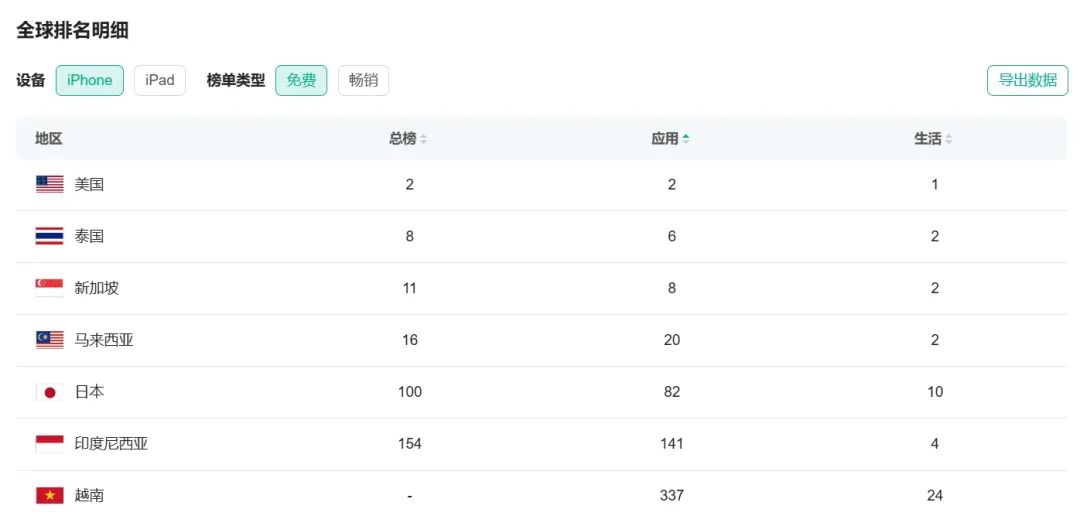Click the 全球排名明细 heading
Screen dimensions: 1080x516
tap(72, 30)
